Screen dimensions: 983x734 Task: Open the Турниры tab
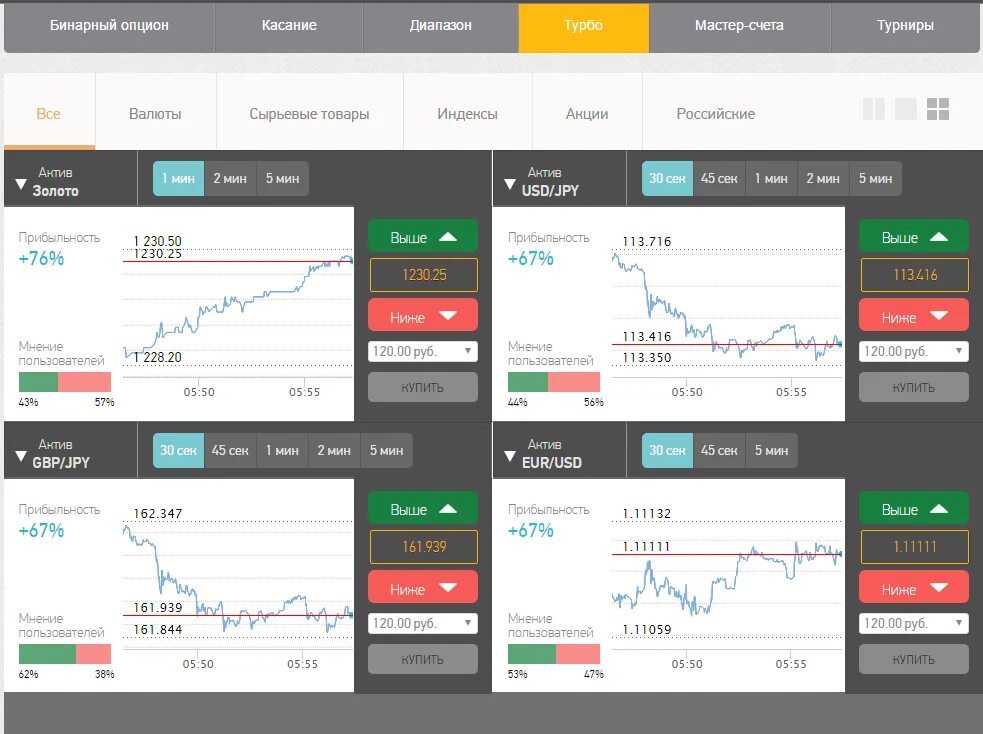tap(905, 28)
